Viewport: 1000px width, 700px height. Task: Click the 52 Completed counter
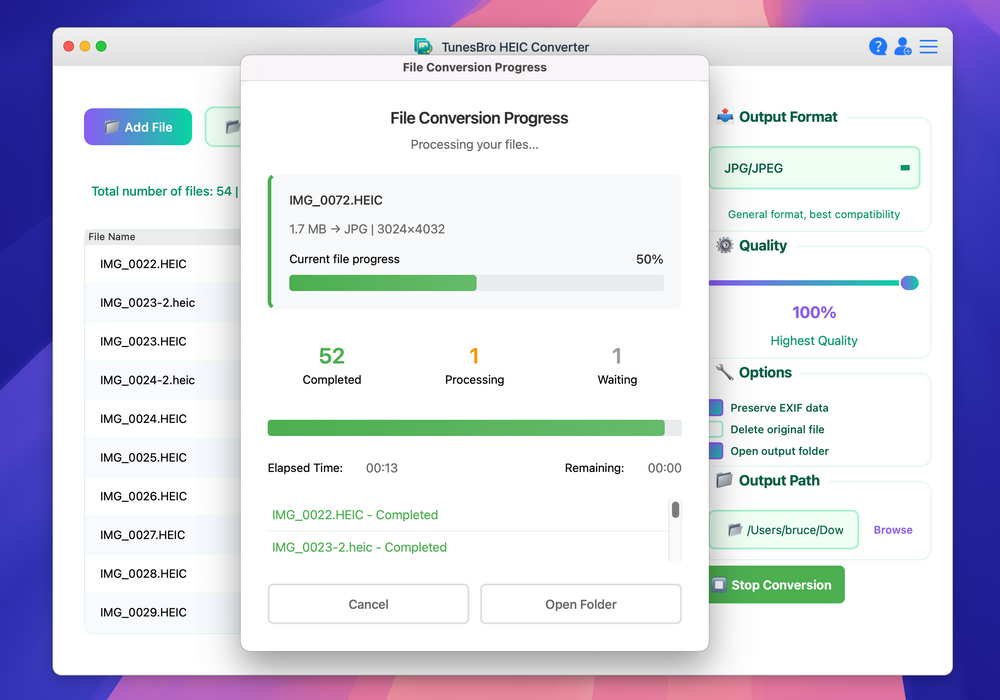pyautogui.click(x=332, y=365)
